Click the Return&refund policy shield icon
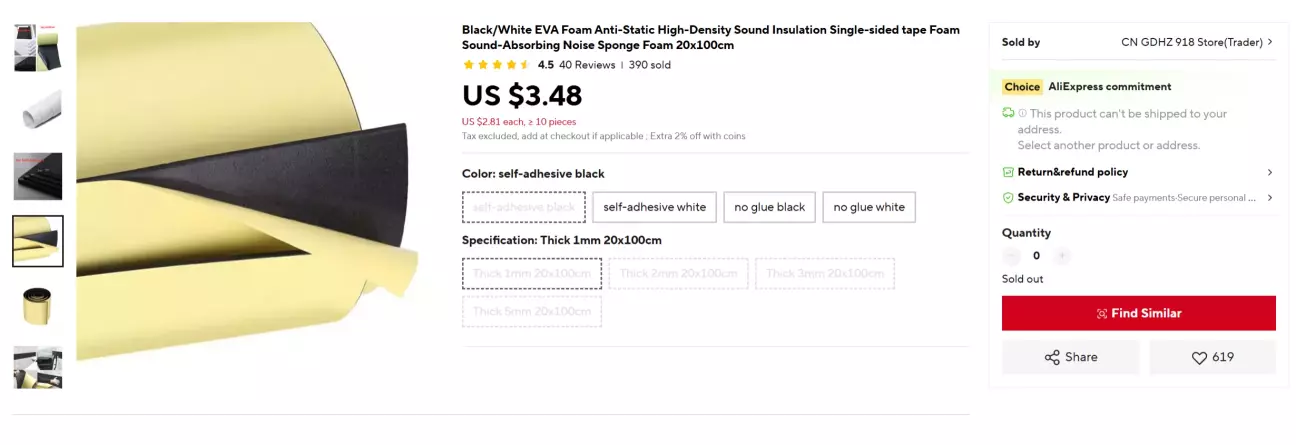1296x445 pixels. click(x=1008, y=172)
